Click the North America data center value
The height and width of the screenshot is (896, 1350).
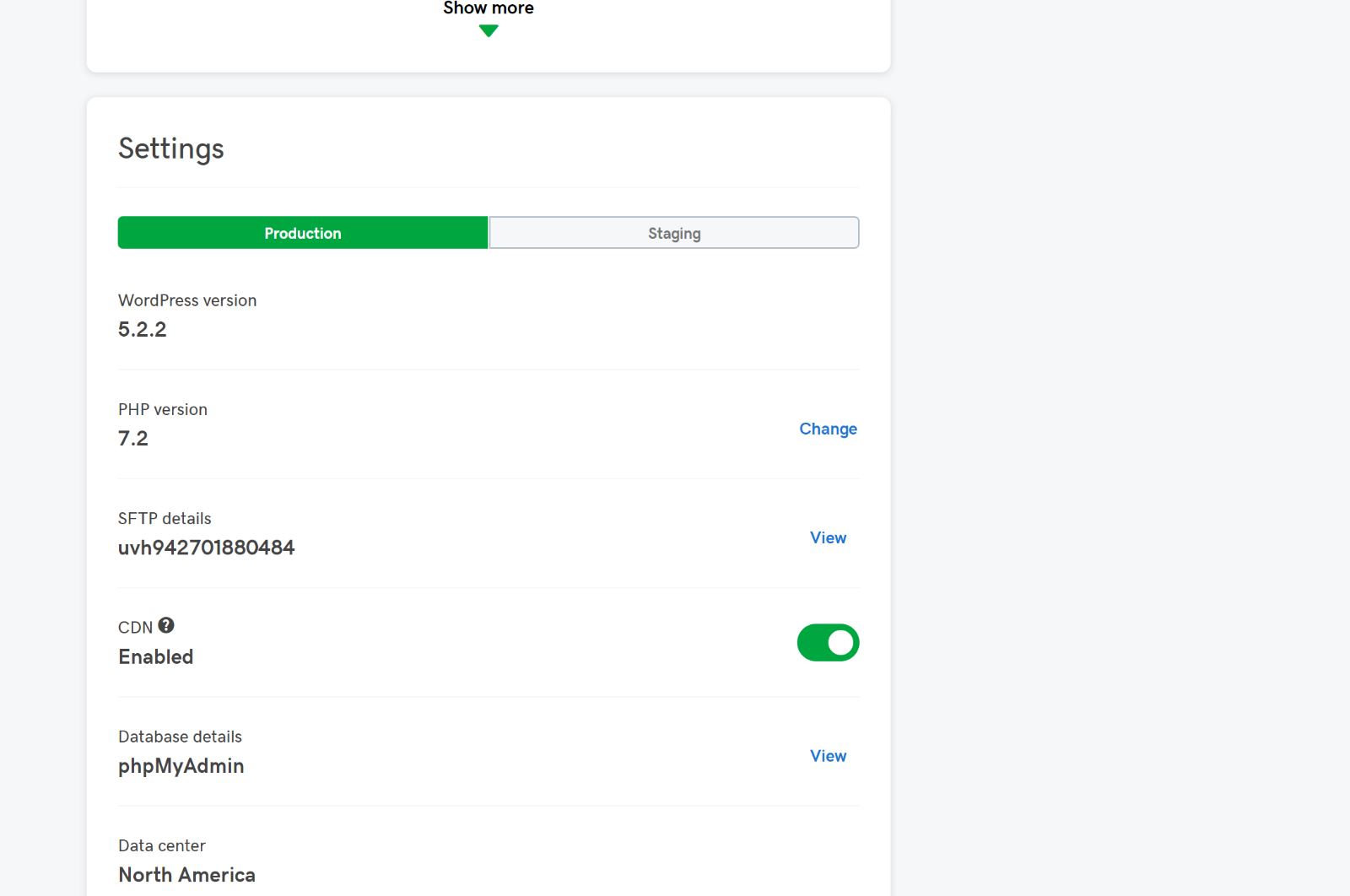[187, 875]
